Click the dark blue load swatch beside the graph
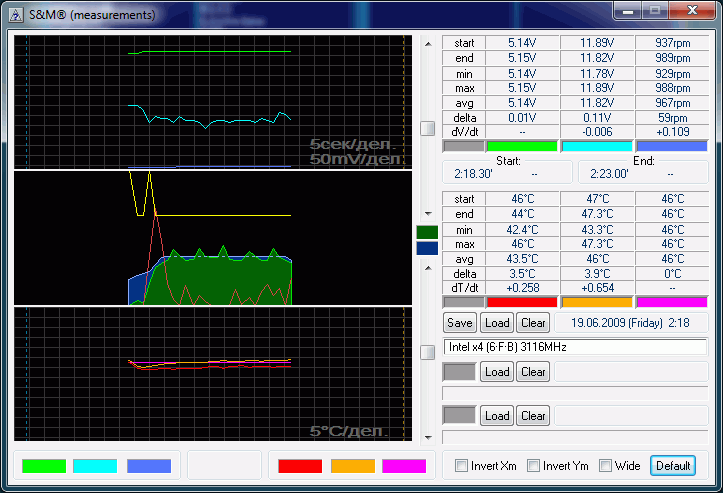The height and width of the screenshot is (493, 723). (x=427, y=248)
